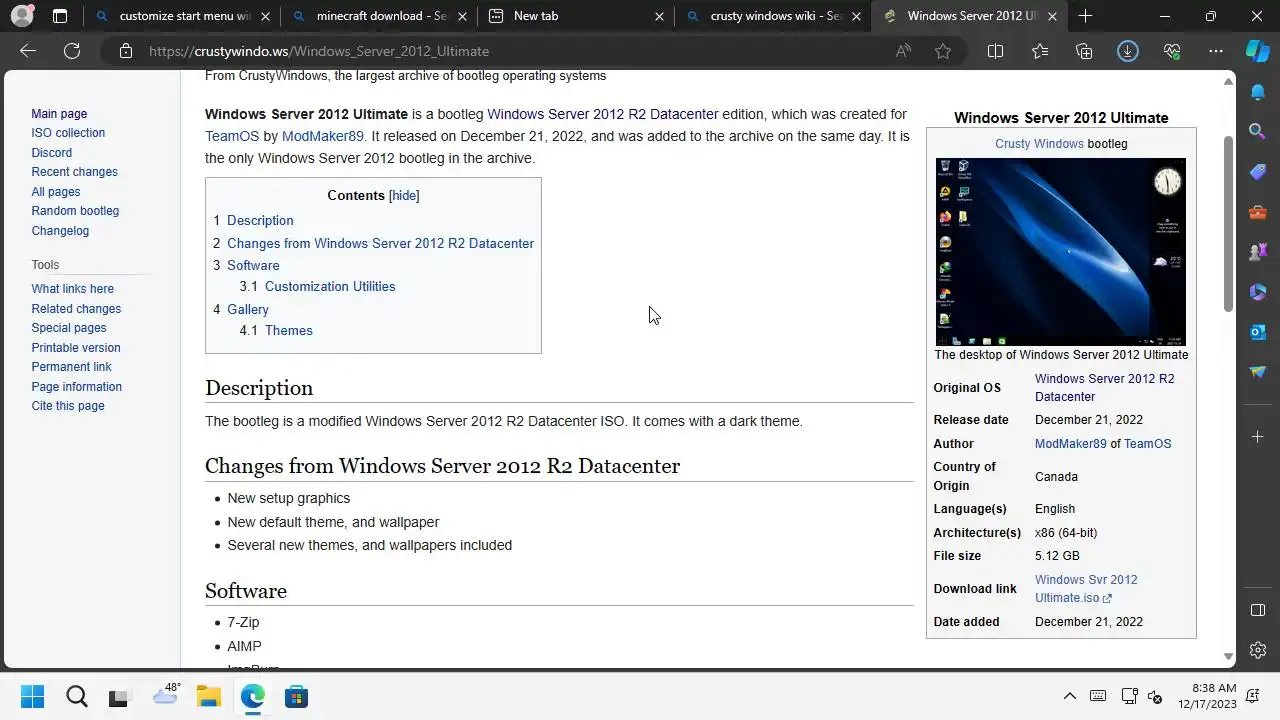Screen dimensions: 1280x720
Task: Open the Windows Svr 2012 Ultimate.iso download link
Action: [x=1085, y=589]
